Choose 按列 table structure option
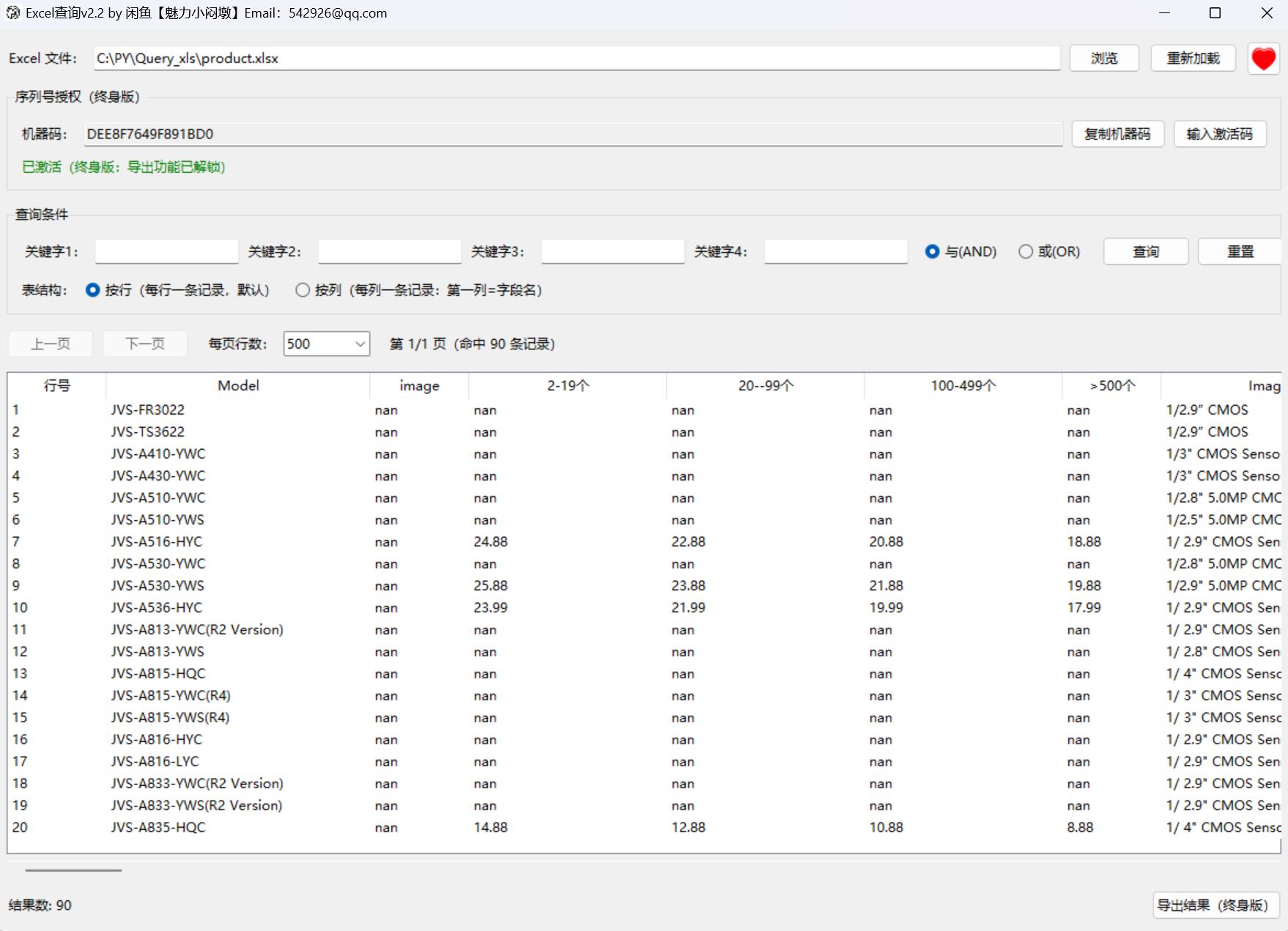Screen dimensions: 1288x931 point(303,290)
